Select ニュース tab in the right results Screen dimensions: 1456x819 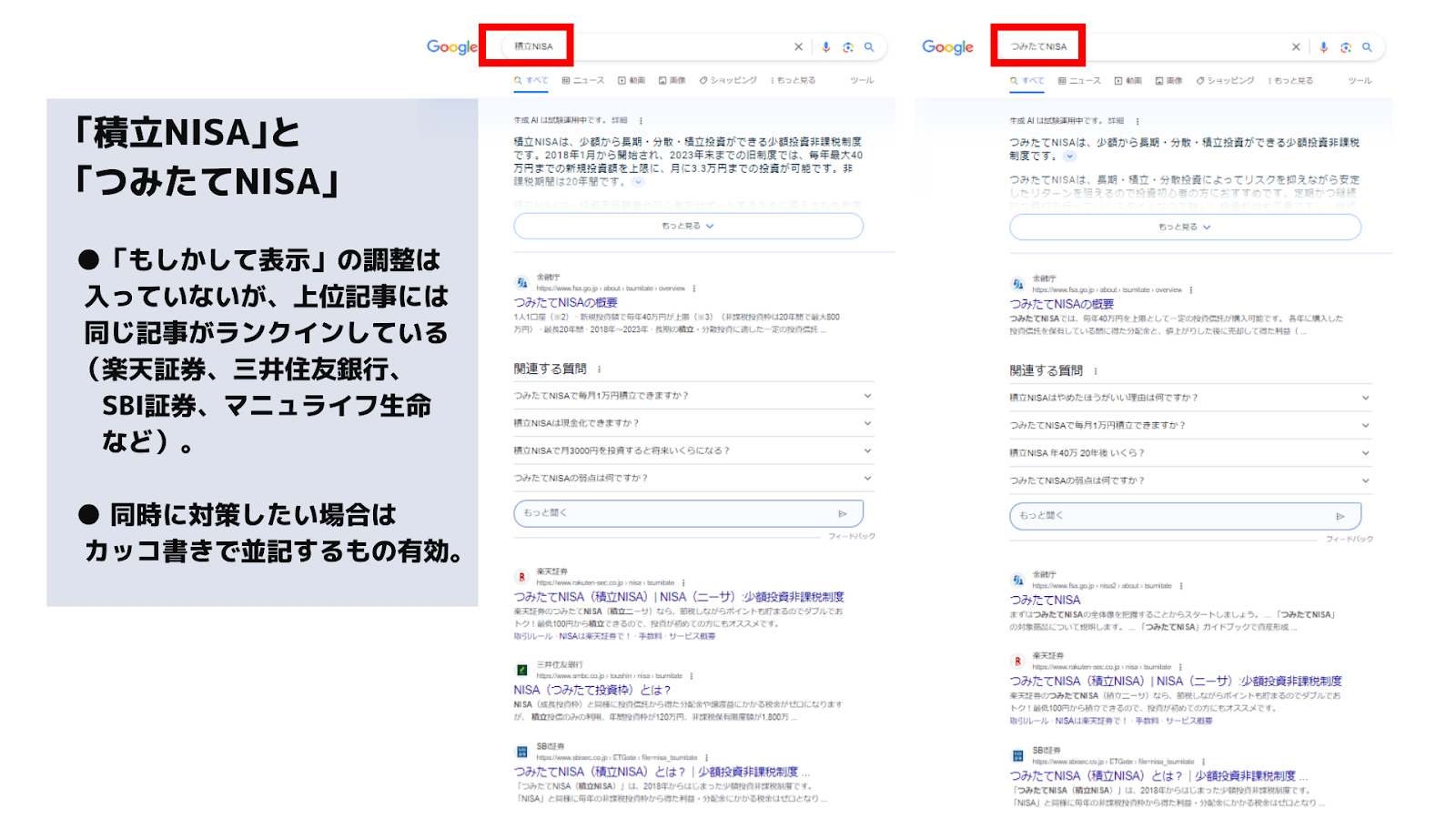[x=1079, y=81]
